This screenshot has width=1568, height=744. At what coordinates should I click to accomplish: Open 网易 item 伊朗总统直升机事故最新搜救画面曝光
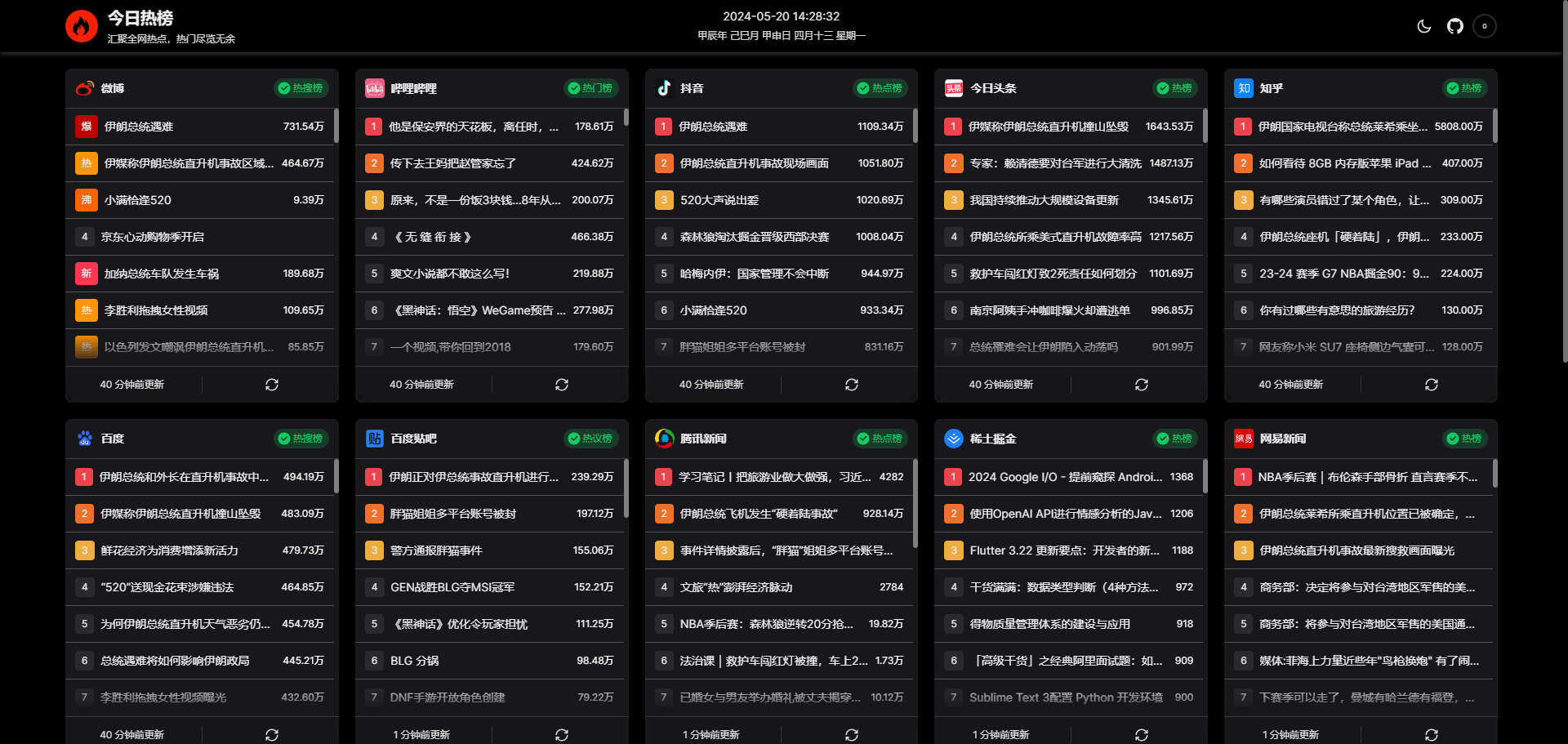tap(1359, 550)
